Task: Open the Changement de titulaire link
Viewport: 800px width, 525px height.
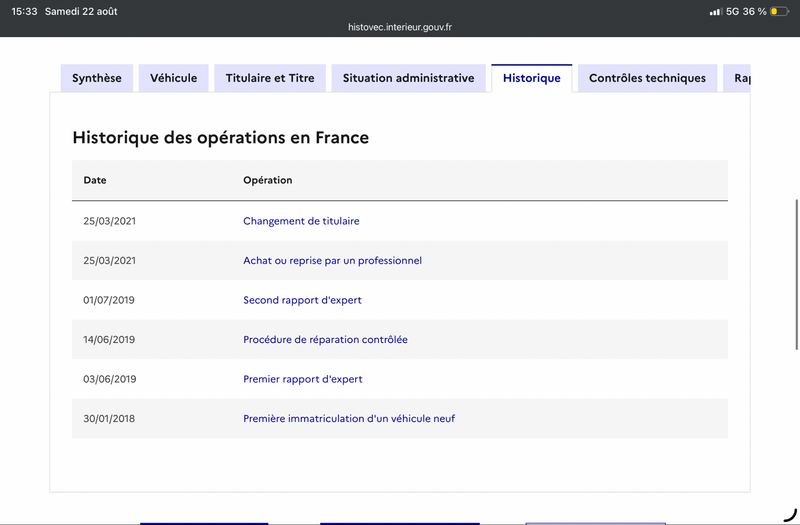Action: (x=301, y=221)
